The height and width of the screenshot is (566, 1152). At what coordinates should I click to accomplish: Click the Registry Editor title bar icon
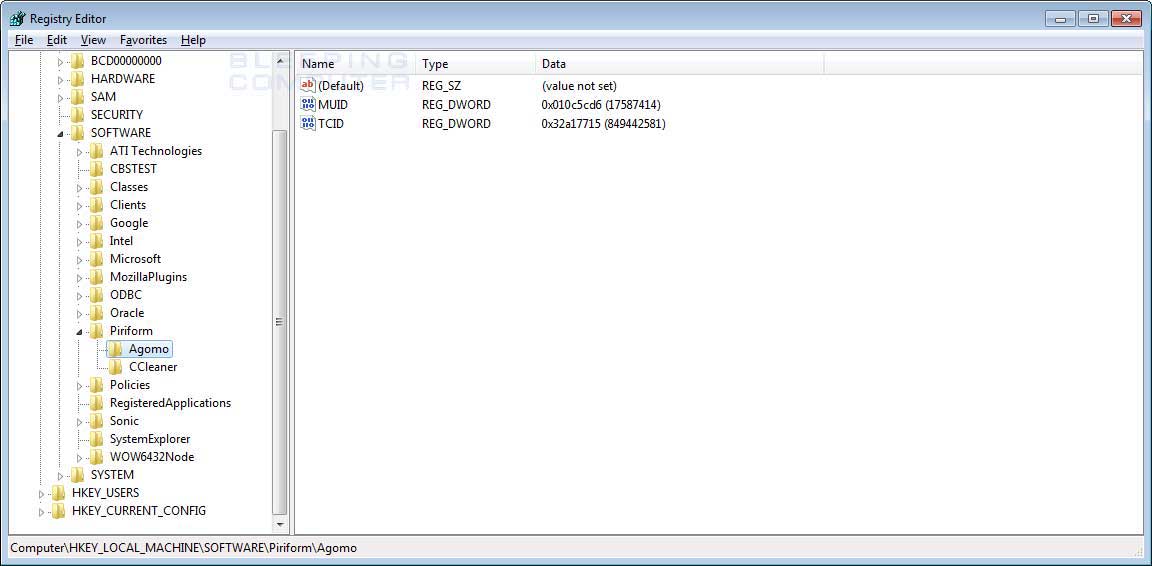17,19
